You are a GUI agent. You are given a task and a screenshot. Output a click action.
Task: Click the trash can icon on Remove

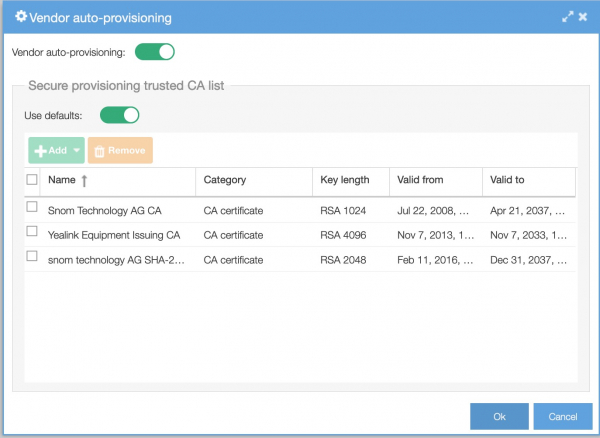(x=99, y=151)
